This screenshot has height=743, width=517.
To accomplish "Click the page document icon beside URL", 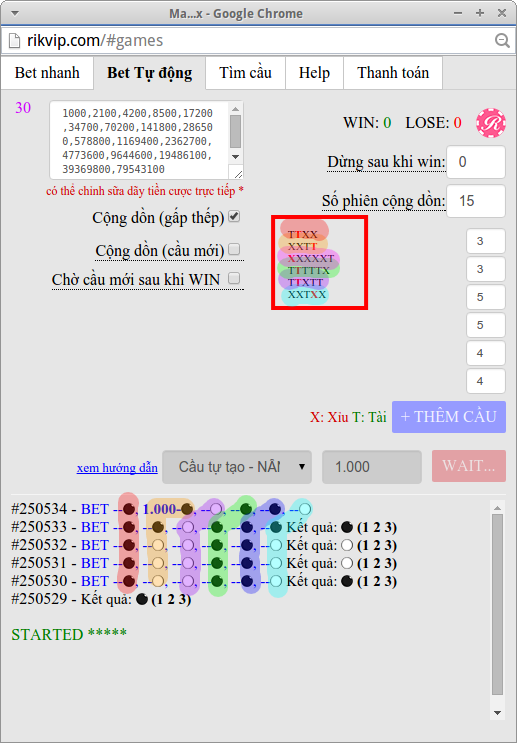I will [15, 41].
